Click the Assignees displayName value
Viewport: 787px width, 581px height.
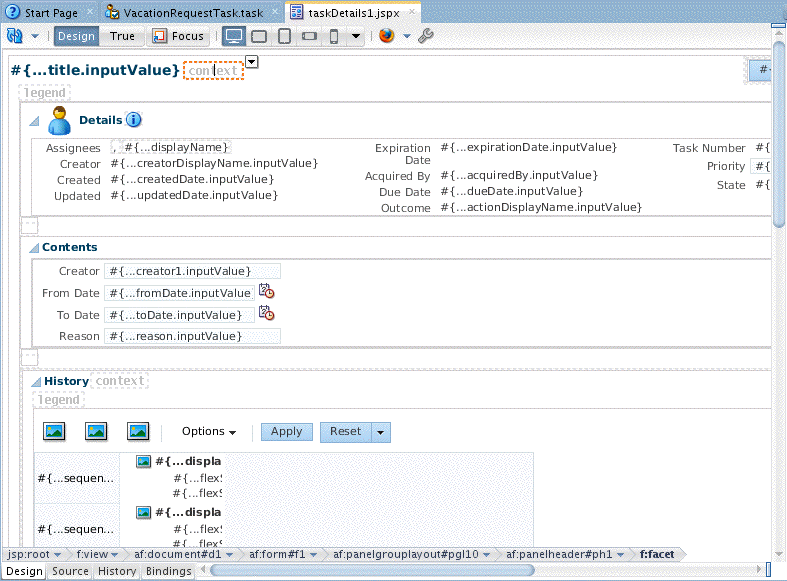pyautogui.click(x=176, y=148)
